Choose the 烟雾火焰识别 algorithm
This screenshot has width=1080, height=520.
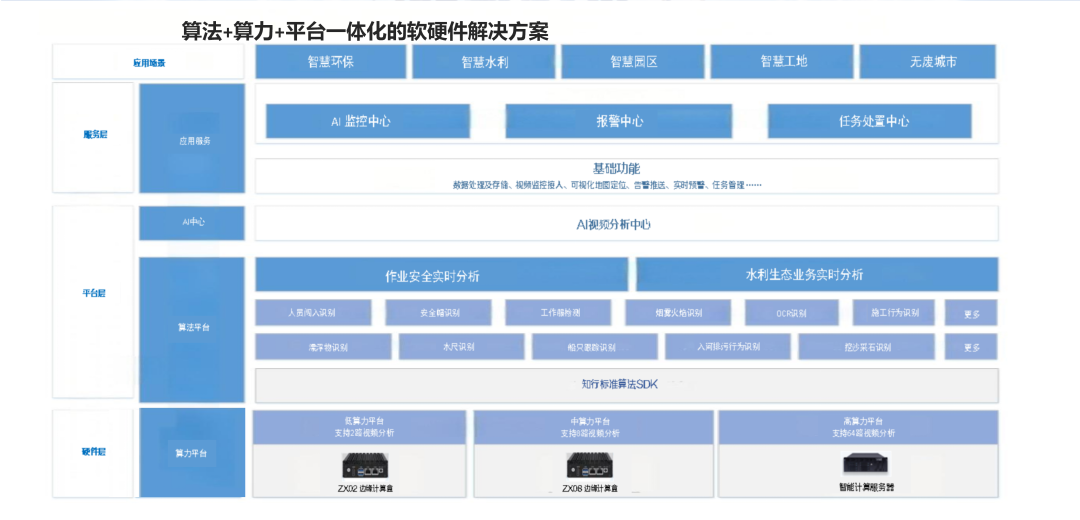pyautogui.click(x=678, y=312)
